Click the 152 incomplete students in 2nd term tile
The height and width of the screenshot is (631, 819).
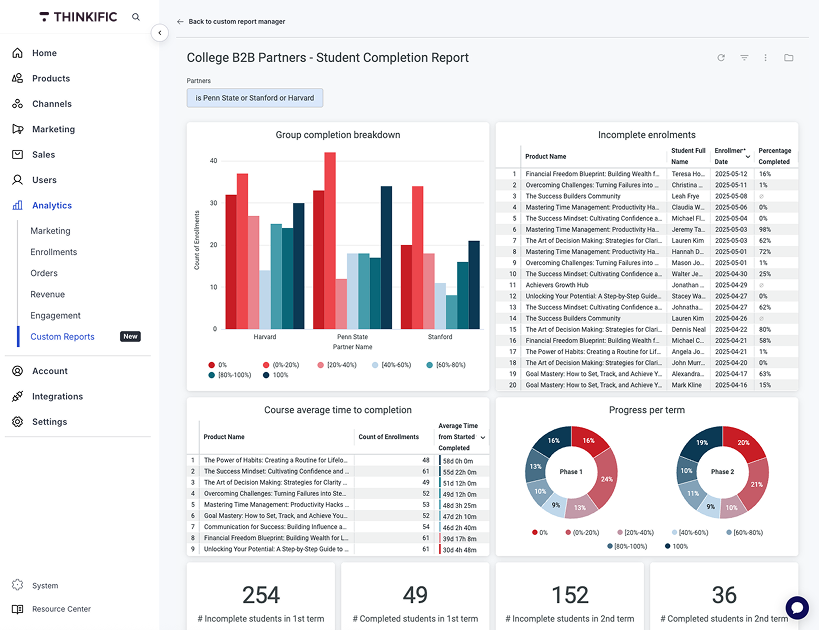click(x=570, y=598)
